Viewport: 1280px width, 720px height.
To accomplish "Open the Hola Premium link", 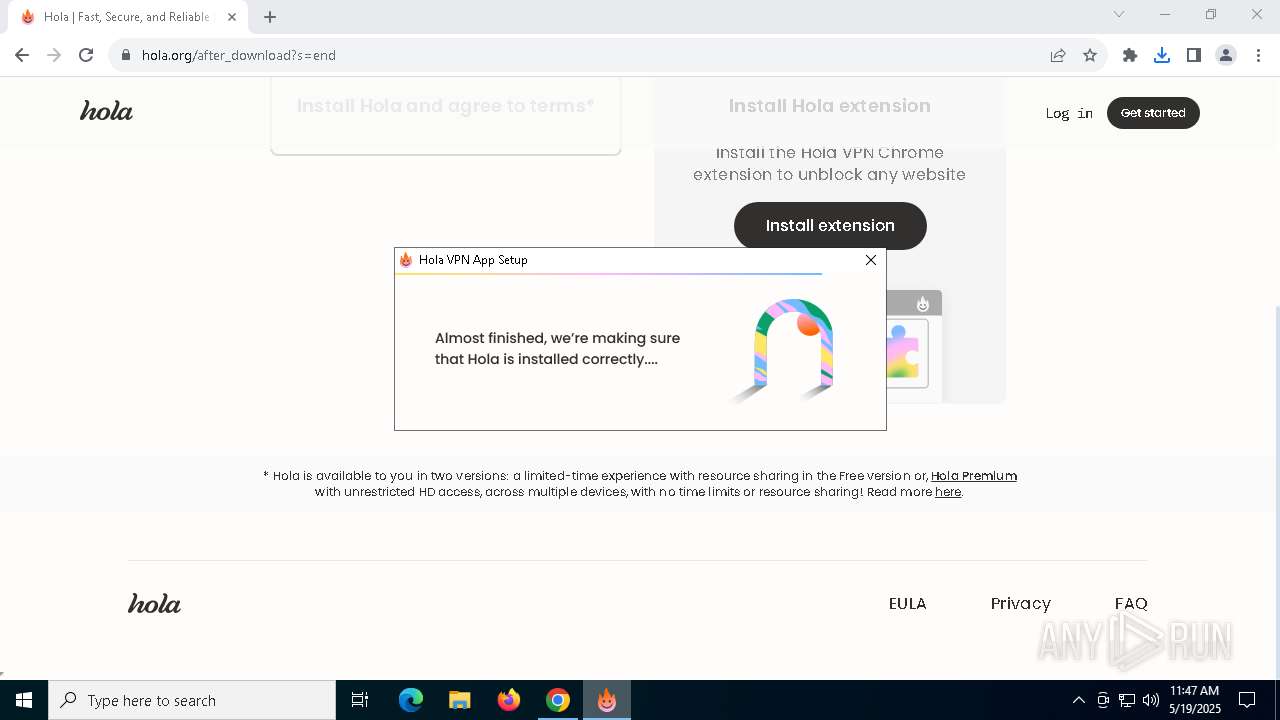I will 974,476.
